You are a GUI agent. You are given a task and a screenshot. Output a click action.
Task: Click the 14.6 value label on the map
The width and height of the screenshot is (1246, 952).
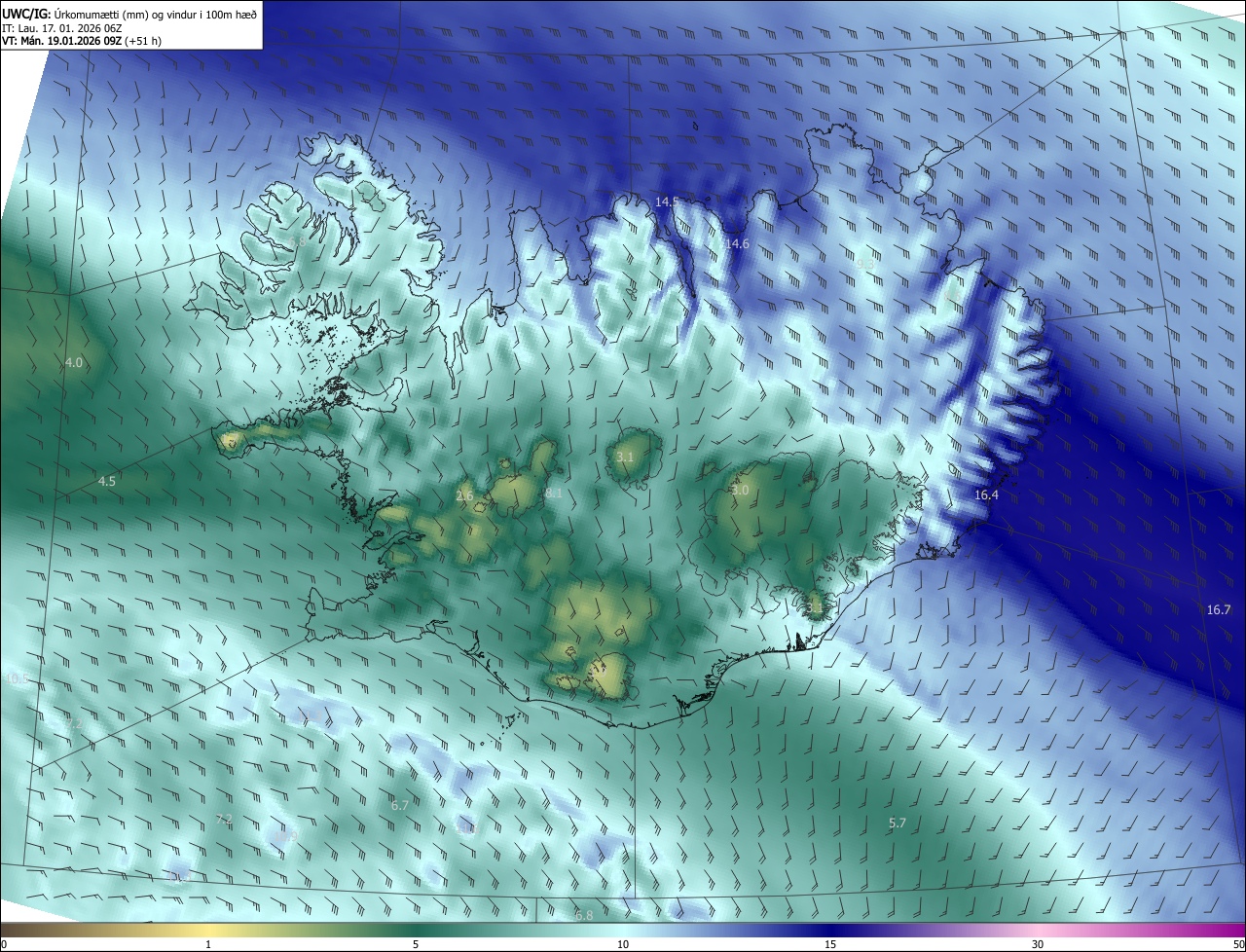pyautogui.click(x=738, y=243)
